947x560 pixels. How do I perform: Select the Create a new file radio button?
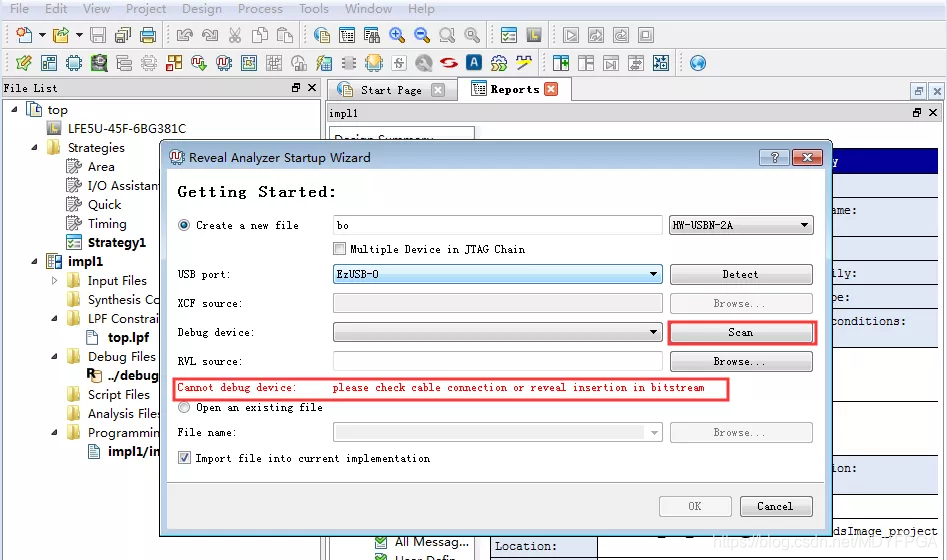coord(184,225)
